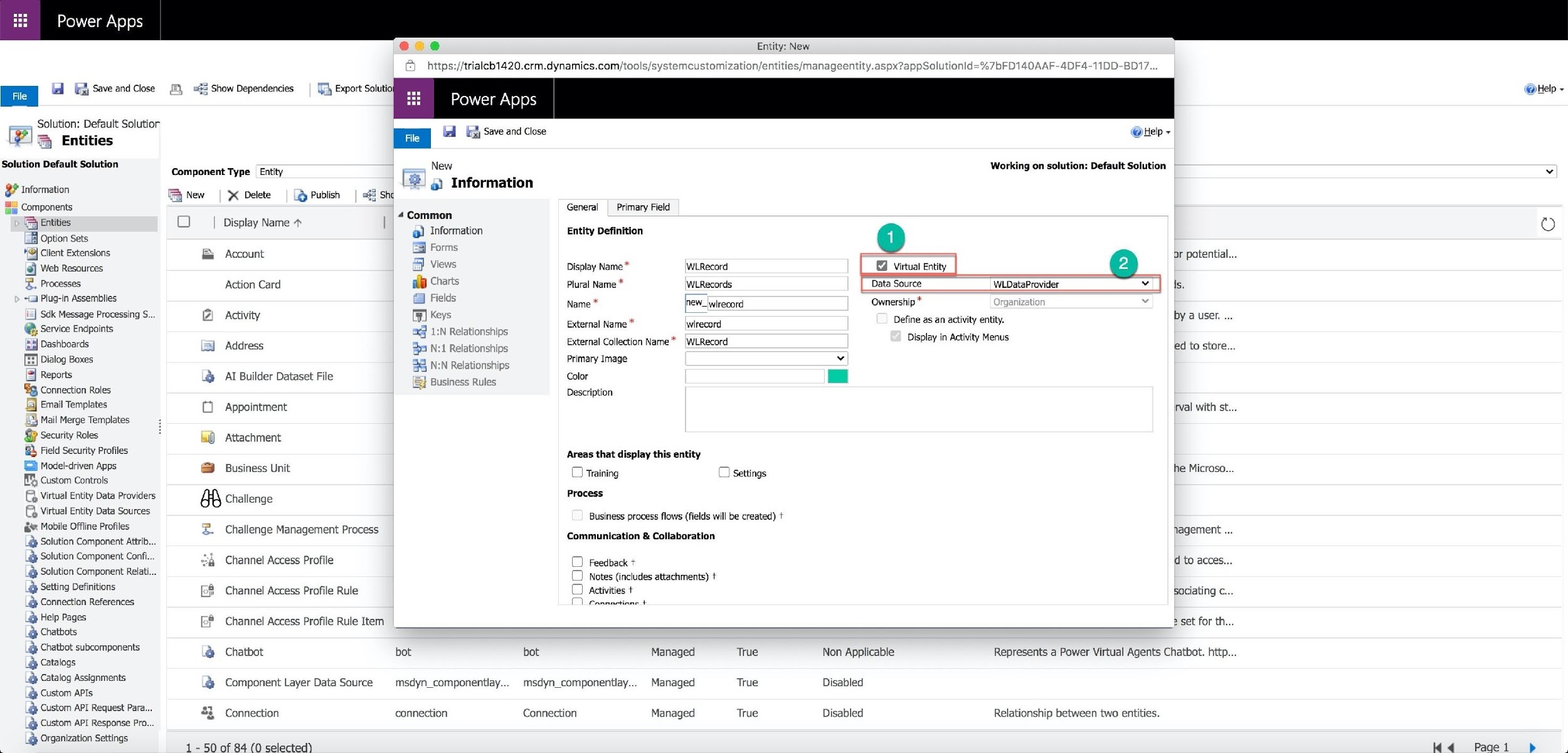
Task: Click the teal color swatch
Action: pos(837,376)
